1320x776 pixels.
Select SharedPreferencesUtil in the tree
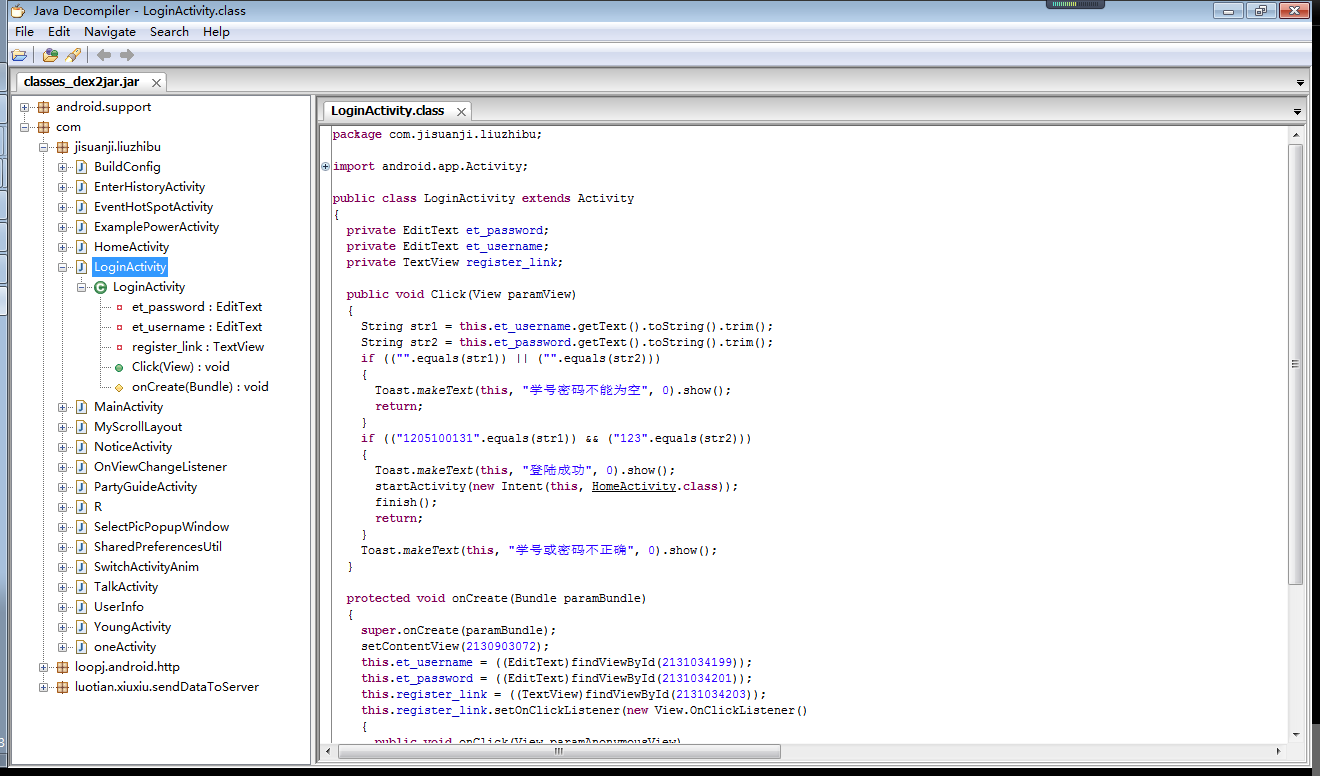click(158, 547)
